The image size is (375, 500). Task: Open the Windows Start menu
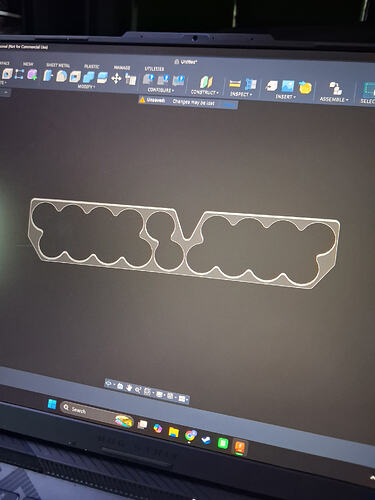[52, 404]
